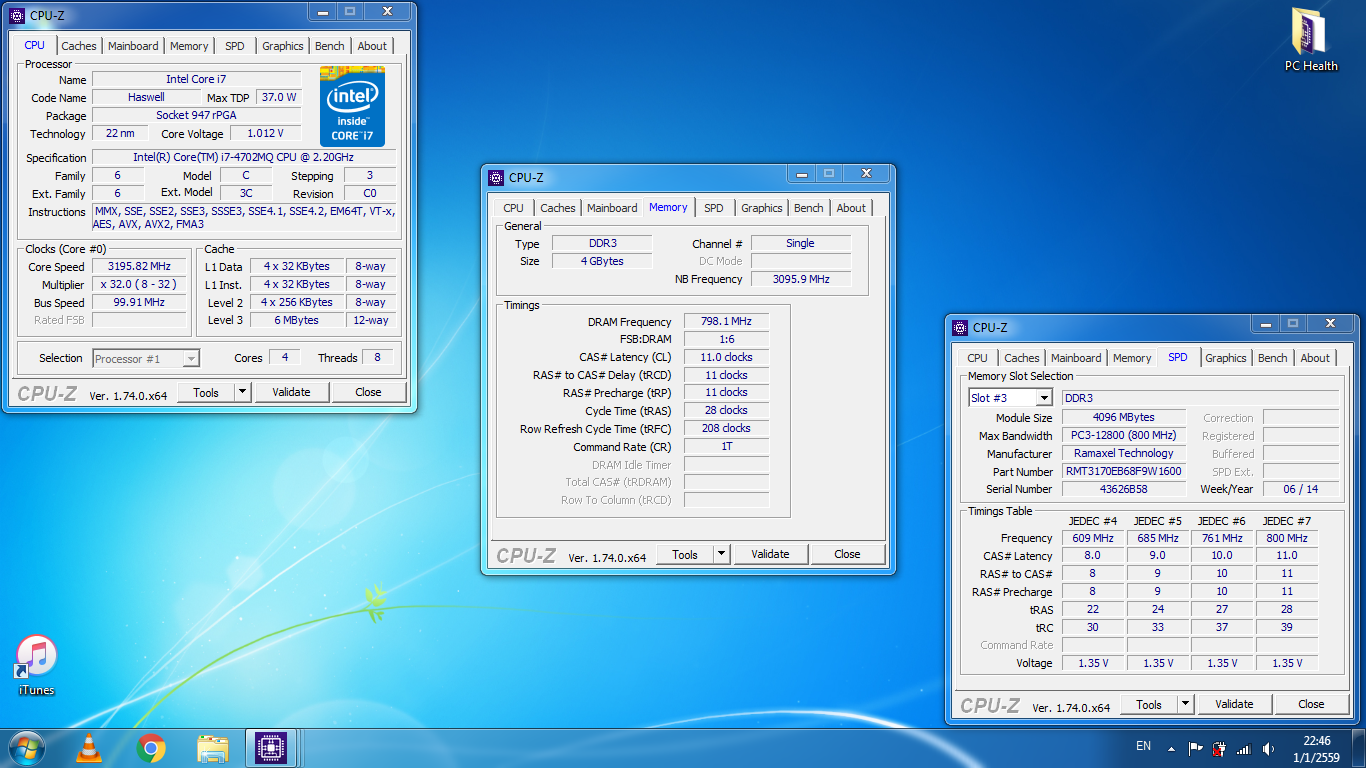Open Google Chrome from the taskbar
Viewport: 1366px width, 768px height.
tap(151, 748)
